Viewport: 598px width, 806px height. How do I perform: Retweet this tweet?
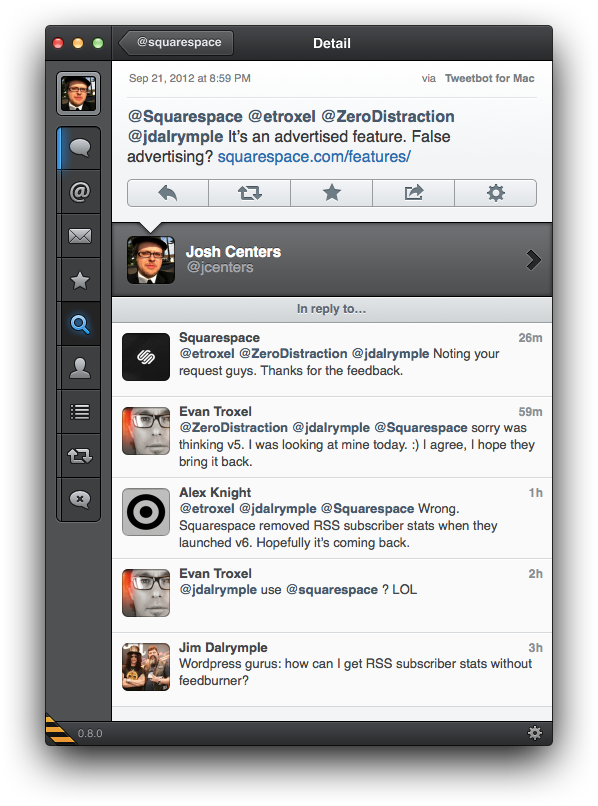pyautogui.click(x=249, y=193)
